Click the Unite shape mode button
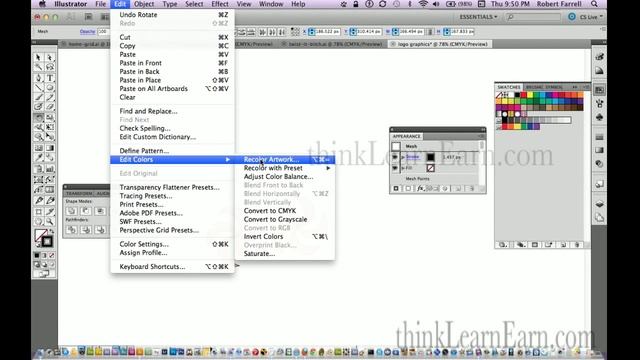 [71, 211]
